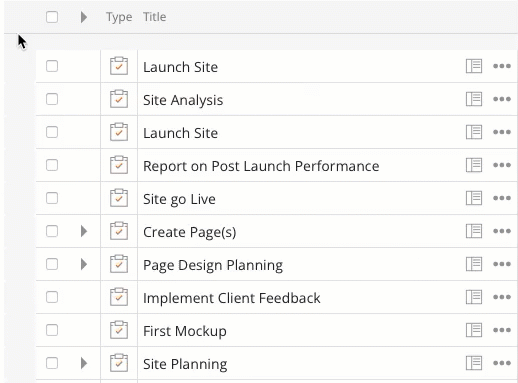
Task: Click task type icon for First Mockup
Action: coord(119,330)
